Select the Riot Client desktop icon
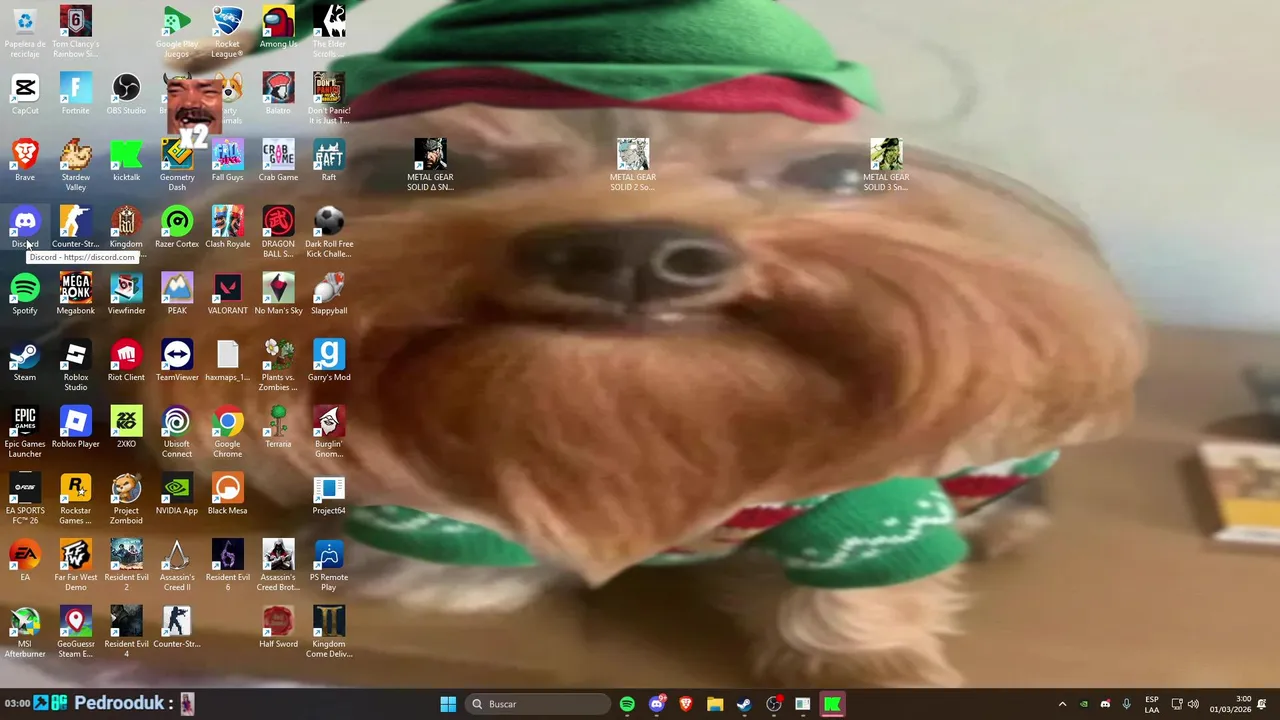Image resolution: width=1280 pixels, height=720 pixels. tap(126, 361)
